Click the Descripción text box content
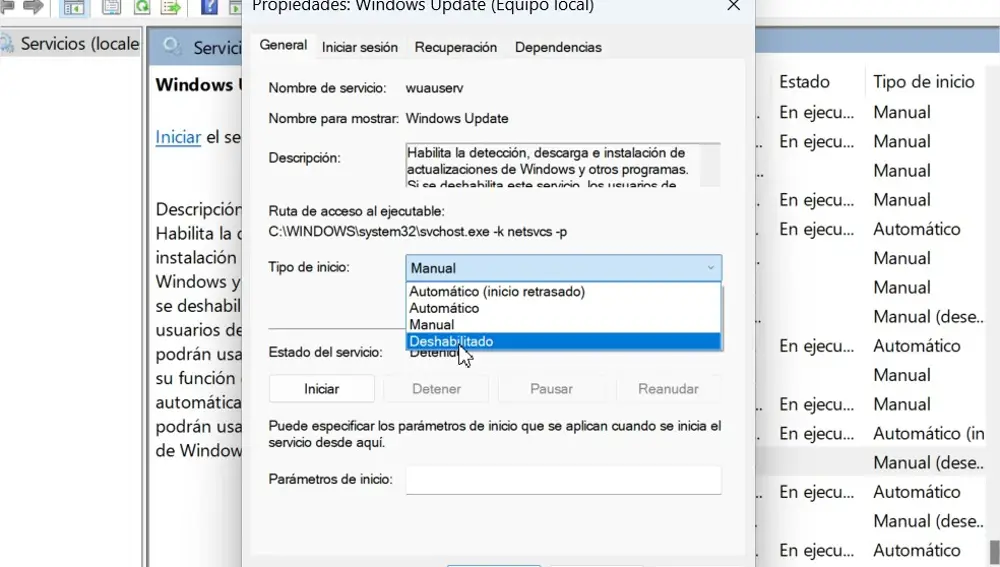 (552, 165)
